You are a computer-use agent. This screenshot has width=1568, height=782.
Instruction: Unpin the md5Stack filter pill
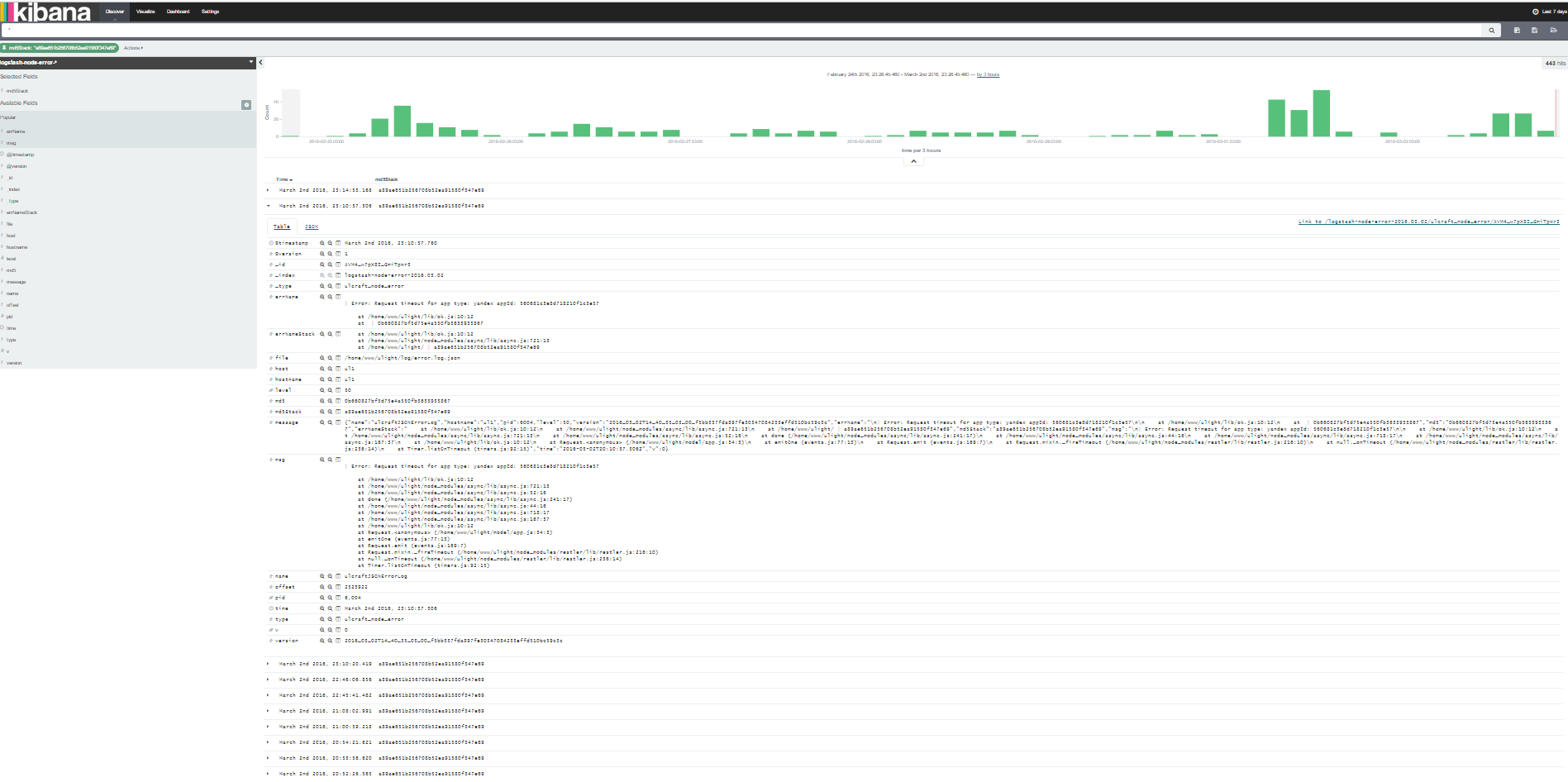[5, 48]
